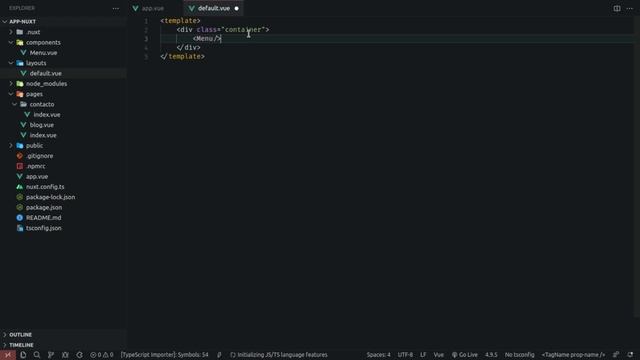This screenshot has width=640, height=360.
Task: Change file encoding UTF-8
Action: (405, 355)
